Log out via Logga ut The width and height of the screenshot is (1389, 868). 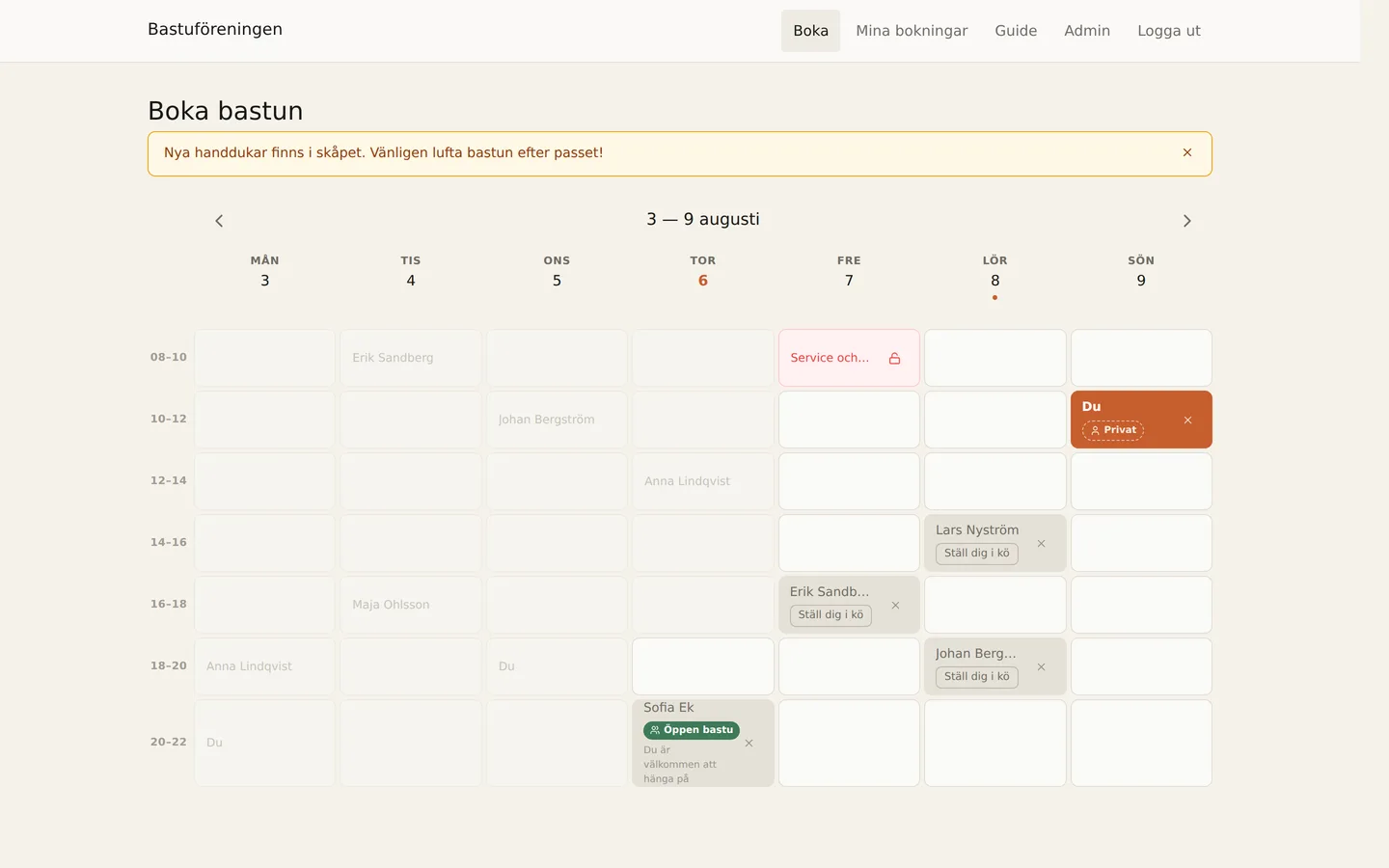(x=1169, y=31)
